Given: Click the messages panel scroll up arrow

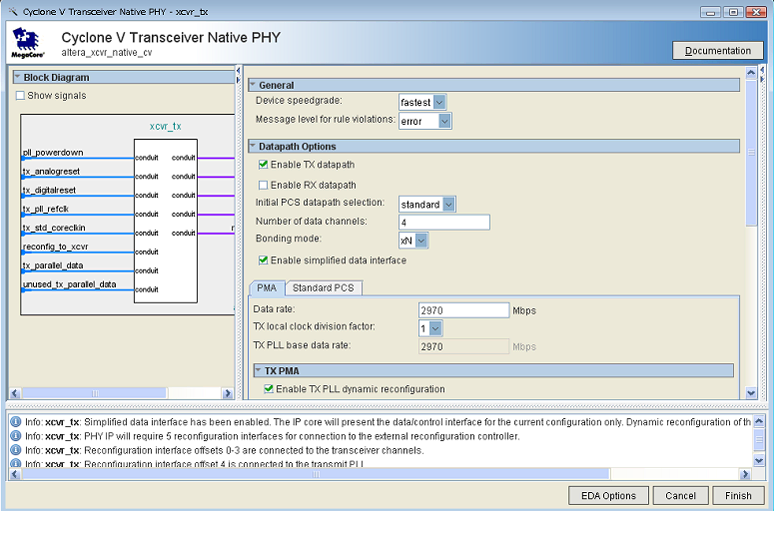Looking at the screenshot, I should [x=759, y=421].
